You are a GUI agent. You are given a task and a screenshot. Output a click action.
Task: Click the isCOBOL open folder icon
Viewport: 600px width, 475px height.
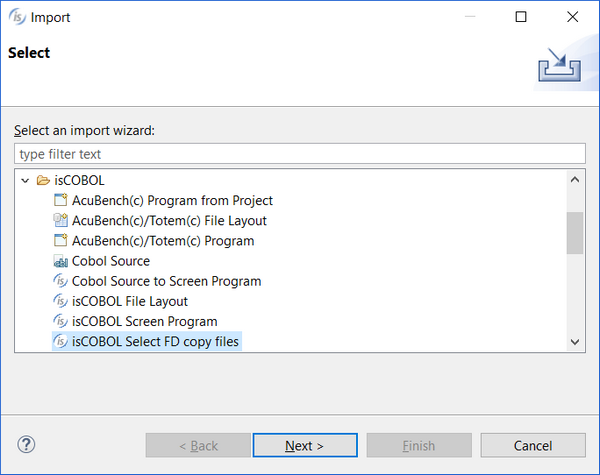click(43, 180)
